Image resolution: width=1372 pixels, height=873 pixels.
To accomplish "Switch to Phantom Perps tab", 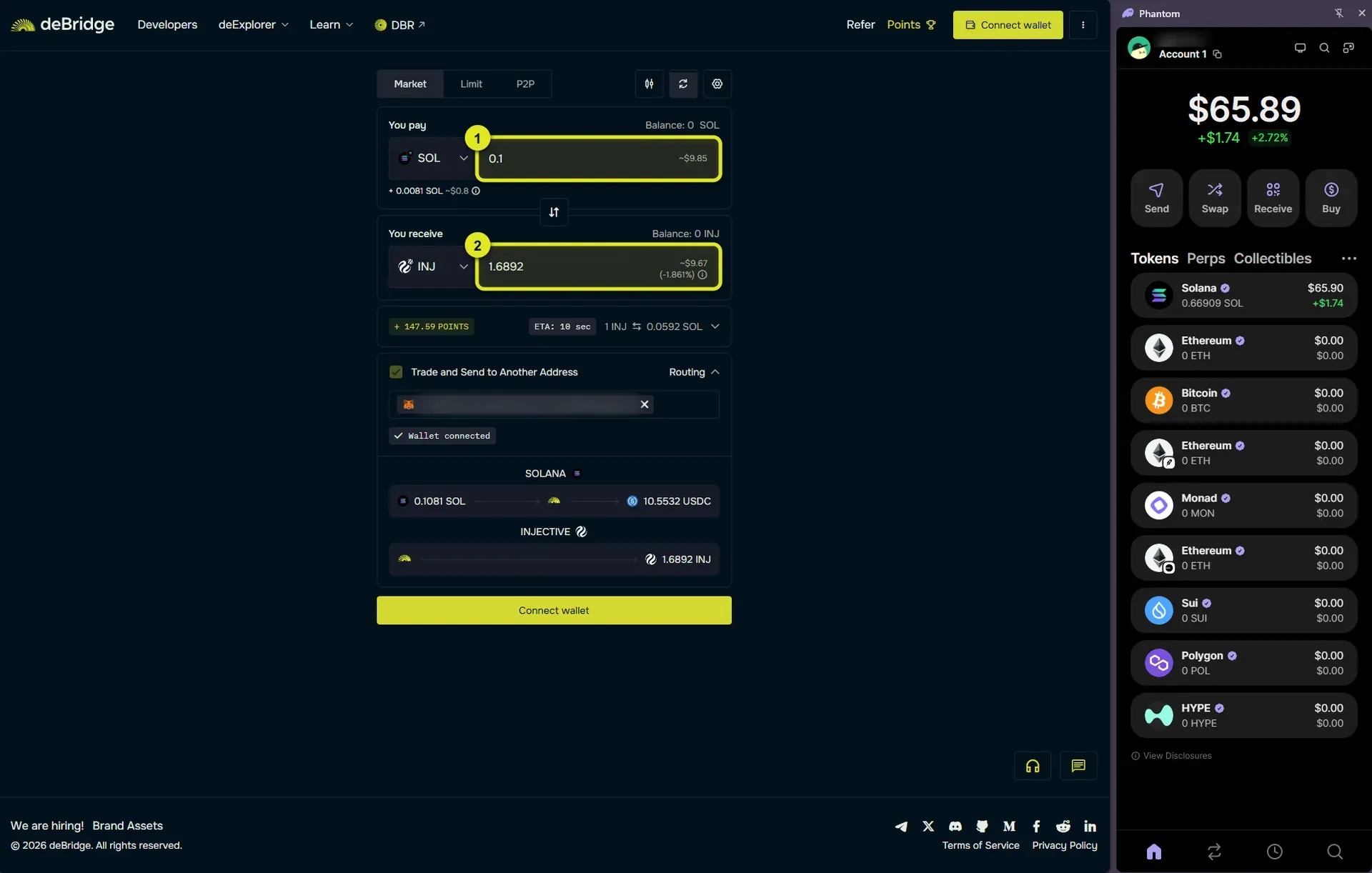I will pos(1206,259).
